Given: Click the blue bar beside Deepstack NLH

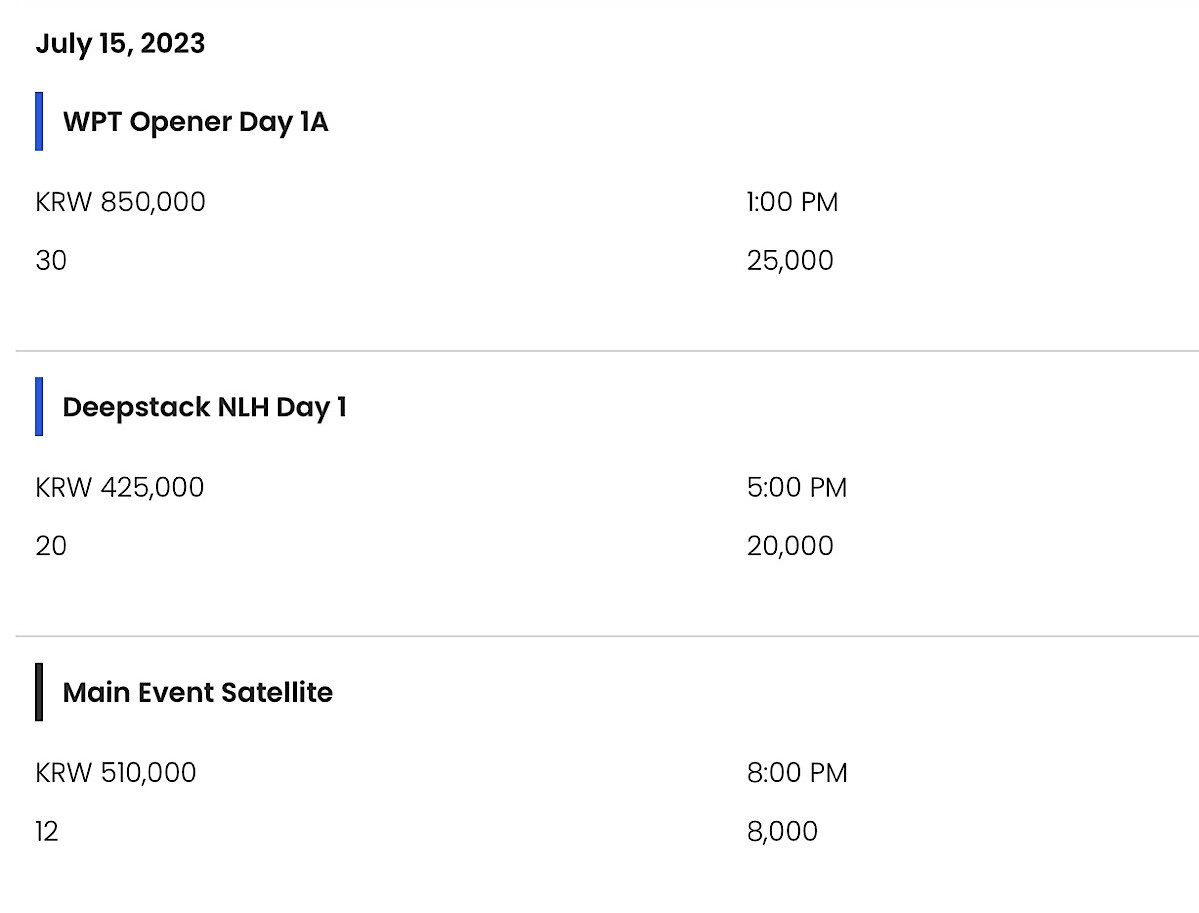Looking at the screenshot, I should coord(39,407).
